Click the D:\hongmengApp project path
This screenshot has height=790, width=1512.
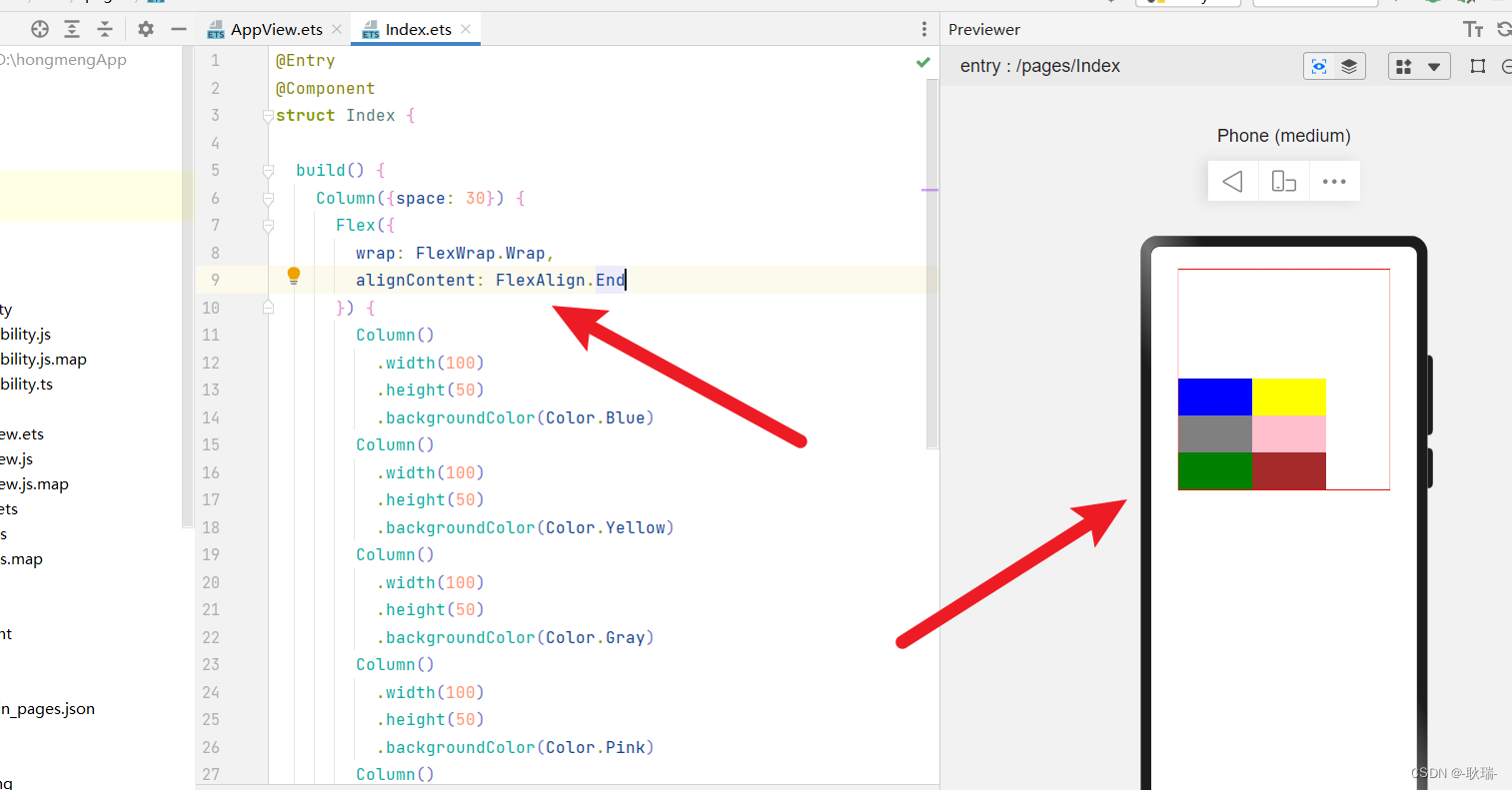[64, 60]
